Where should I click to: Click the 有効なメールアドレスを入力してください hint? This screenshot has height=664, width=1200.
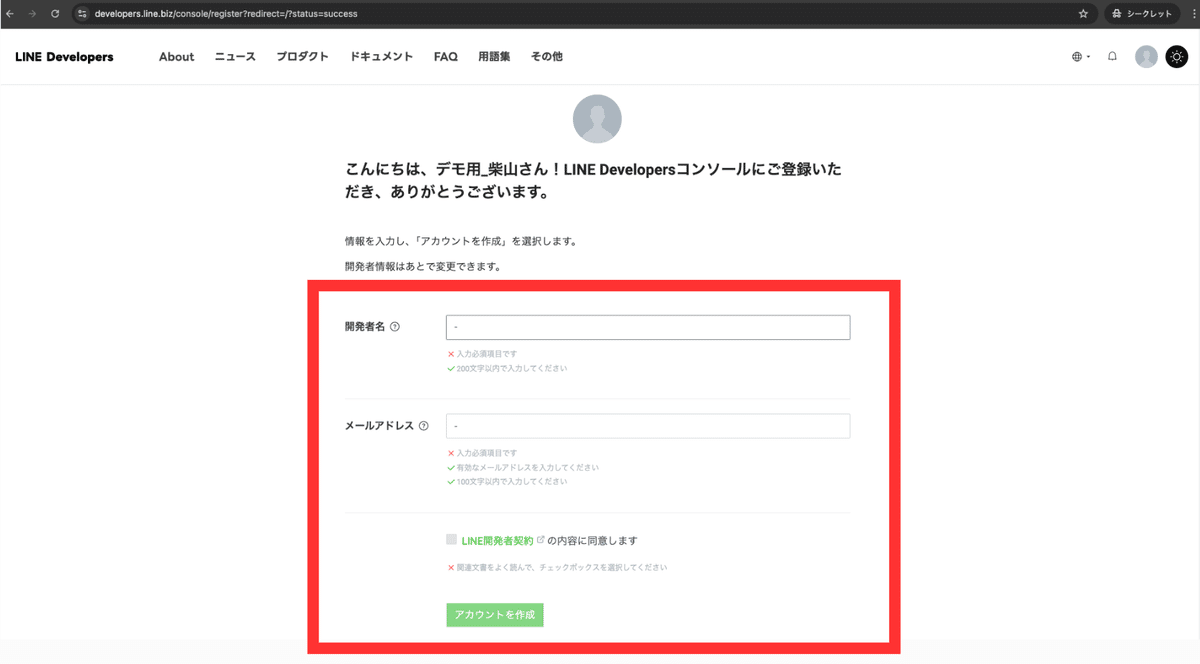pyautogui.click(x=527, y=467)
